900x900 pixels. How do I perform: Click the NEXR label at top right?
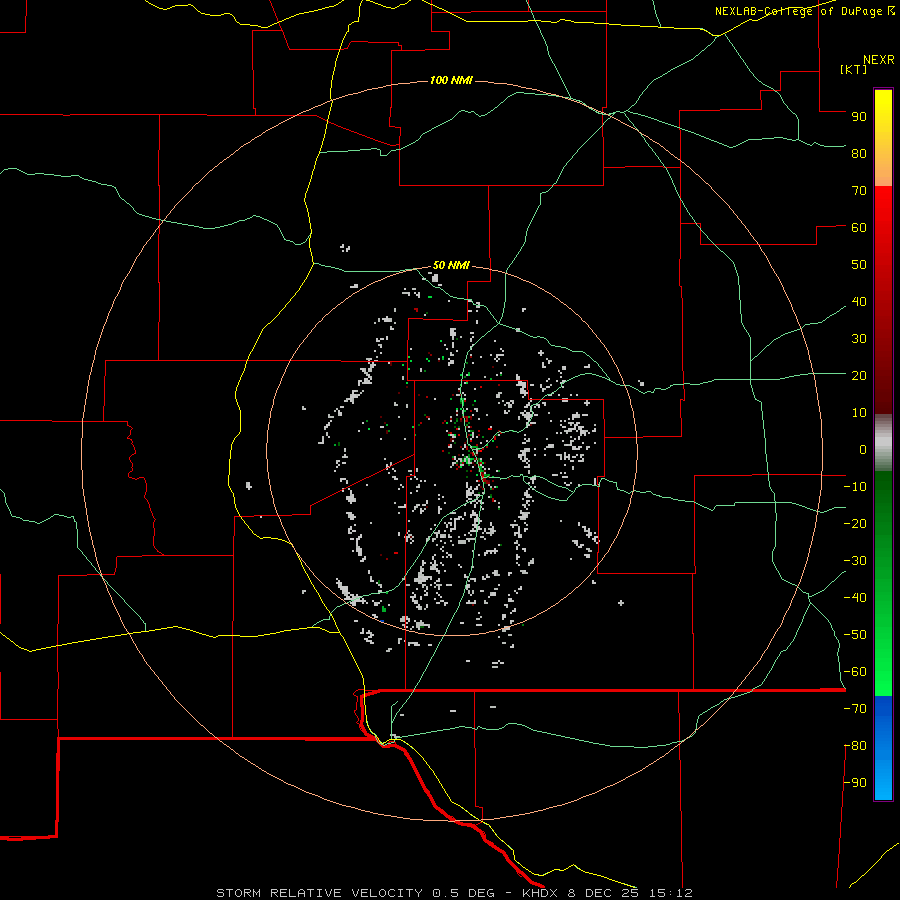(879, 60)
